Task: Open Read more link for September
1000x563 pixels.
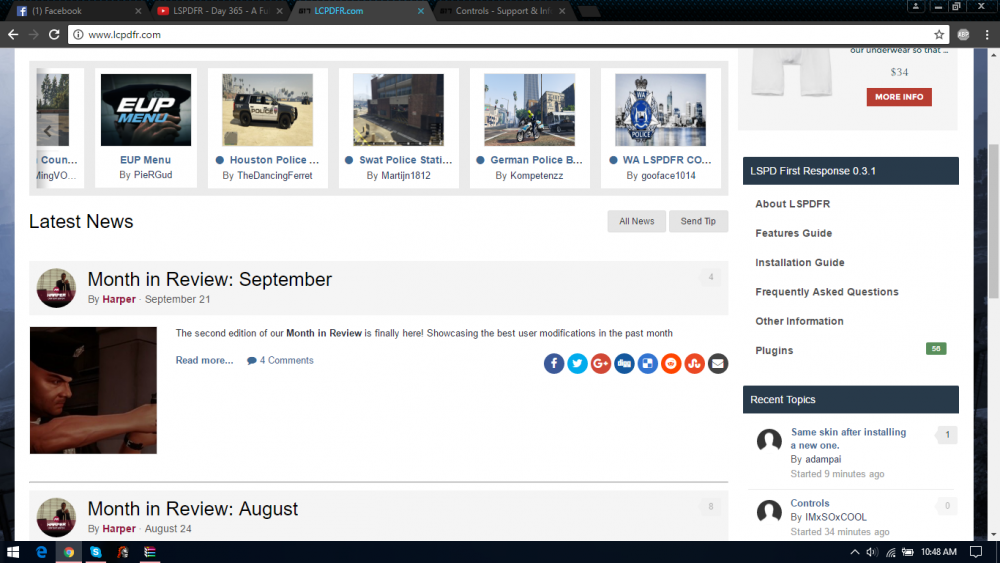Action: click(x=204, y=360)
